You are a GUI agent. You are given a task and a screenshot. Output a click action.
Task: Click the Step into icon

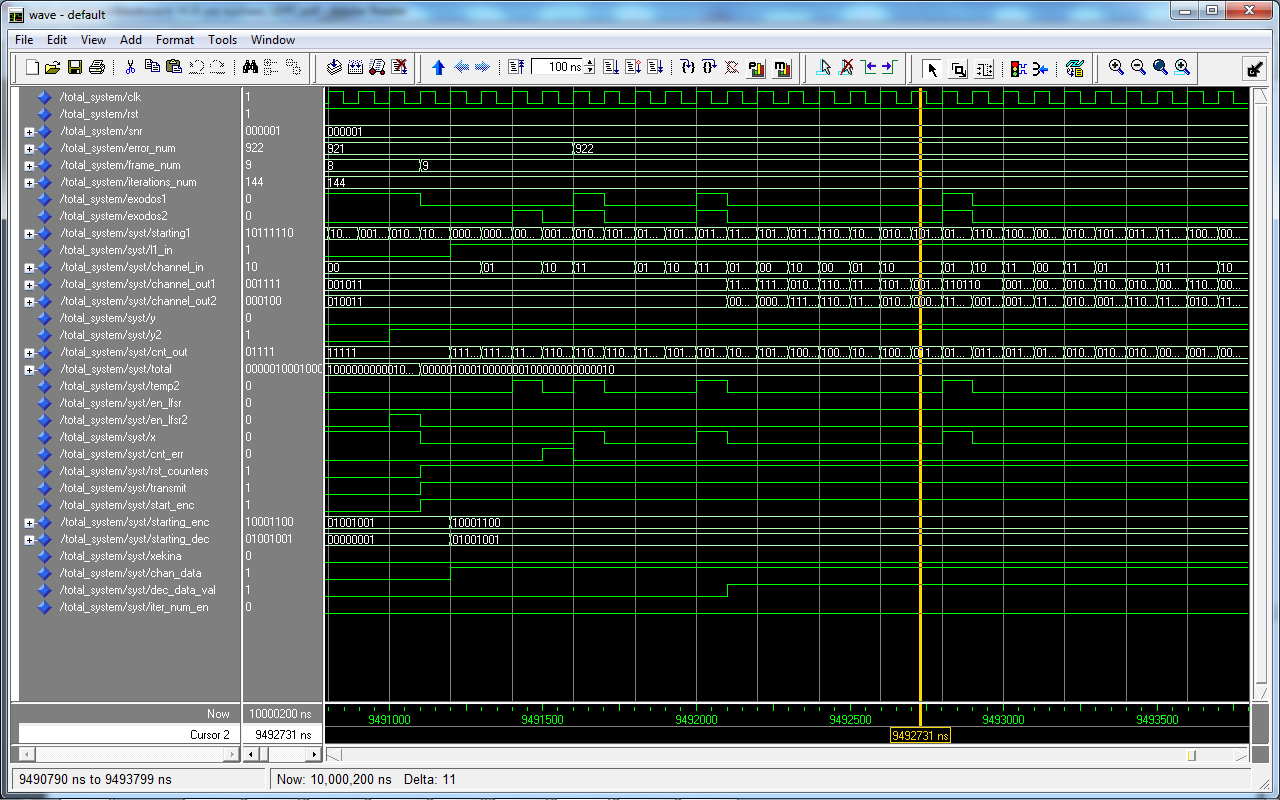(688, 68)
